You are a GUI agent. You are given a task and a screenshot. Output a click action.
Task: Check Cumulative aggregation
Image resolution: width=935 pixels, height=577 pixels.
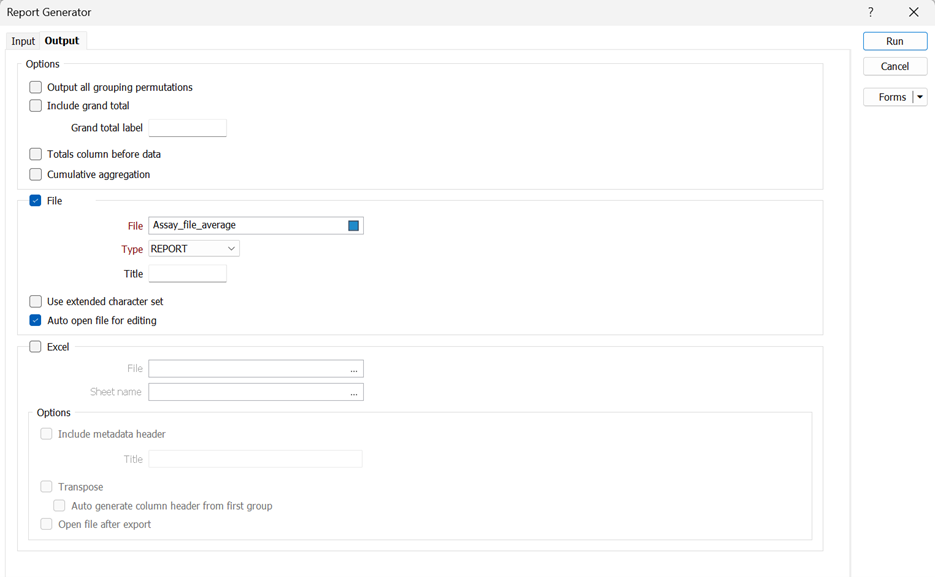(x=35, y=174)
